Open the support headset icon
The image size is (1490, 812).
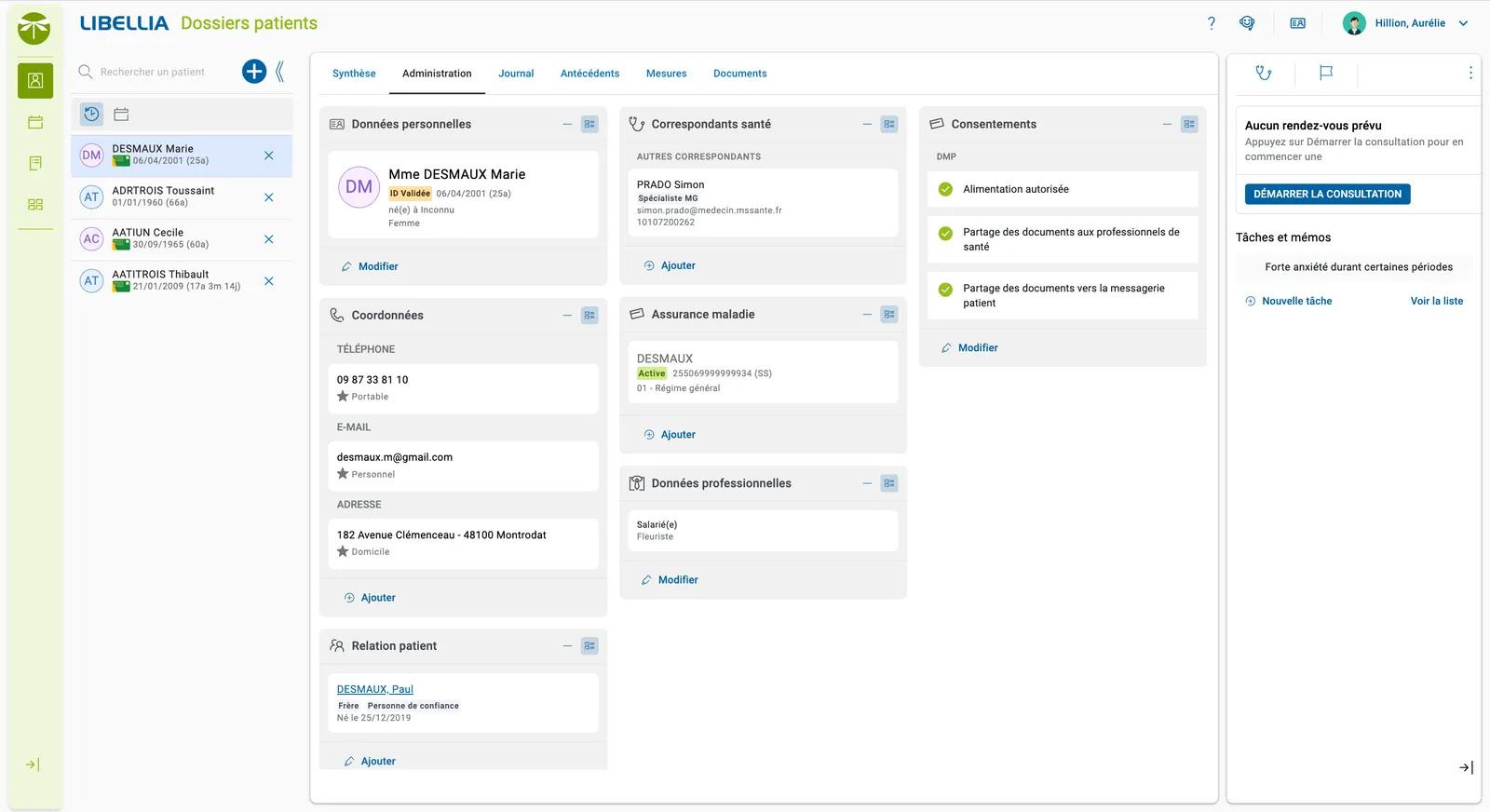[1247, 23]
